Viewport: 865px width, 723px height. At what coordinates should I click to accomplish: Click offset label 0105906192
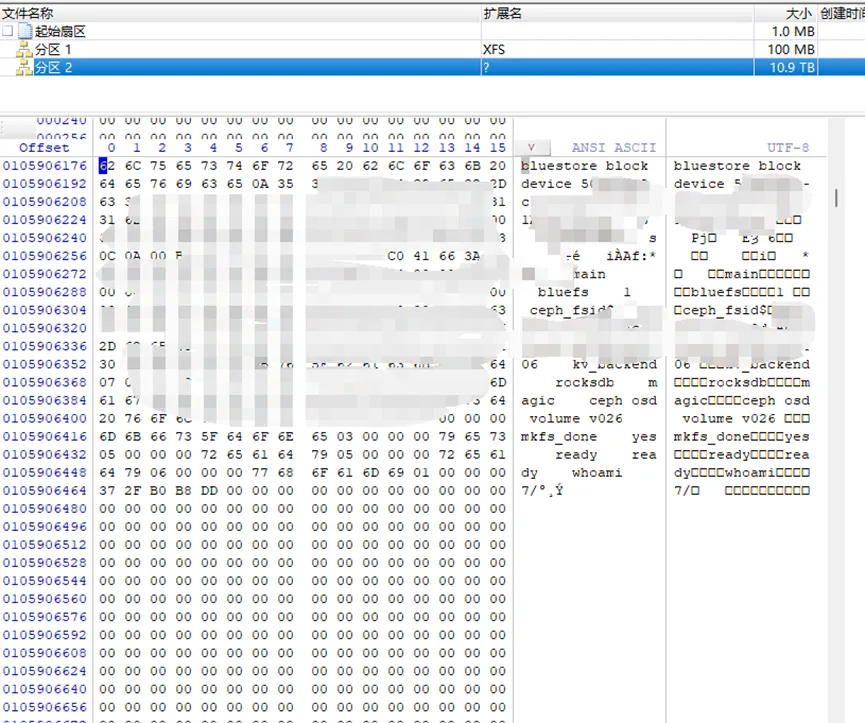[x=45, y=184]
